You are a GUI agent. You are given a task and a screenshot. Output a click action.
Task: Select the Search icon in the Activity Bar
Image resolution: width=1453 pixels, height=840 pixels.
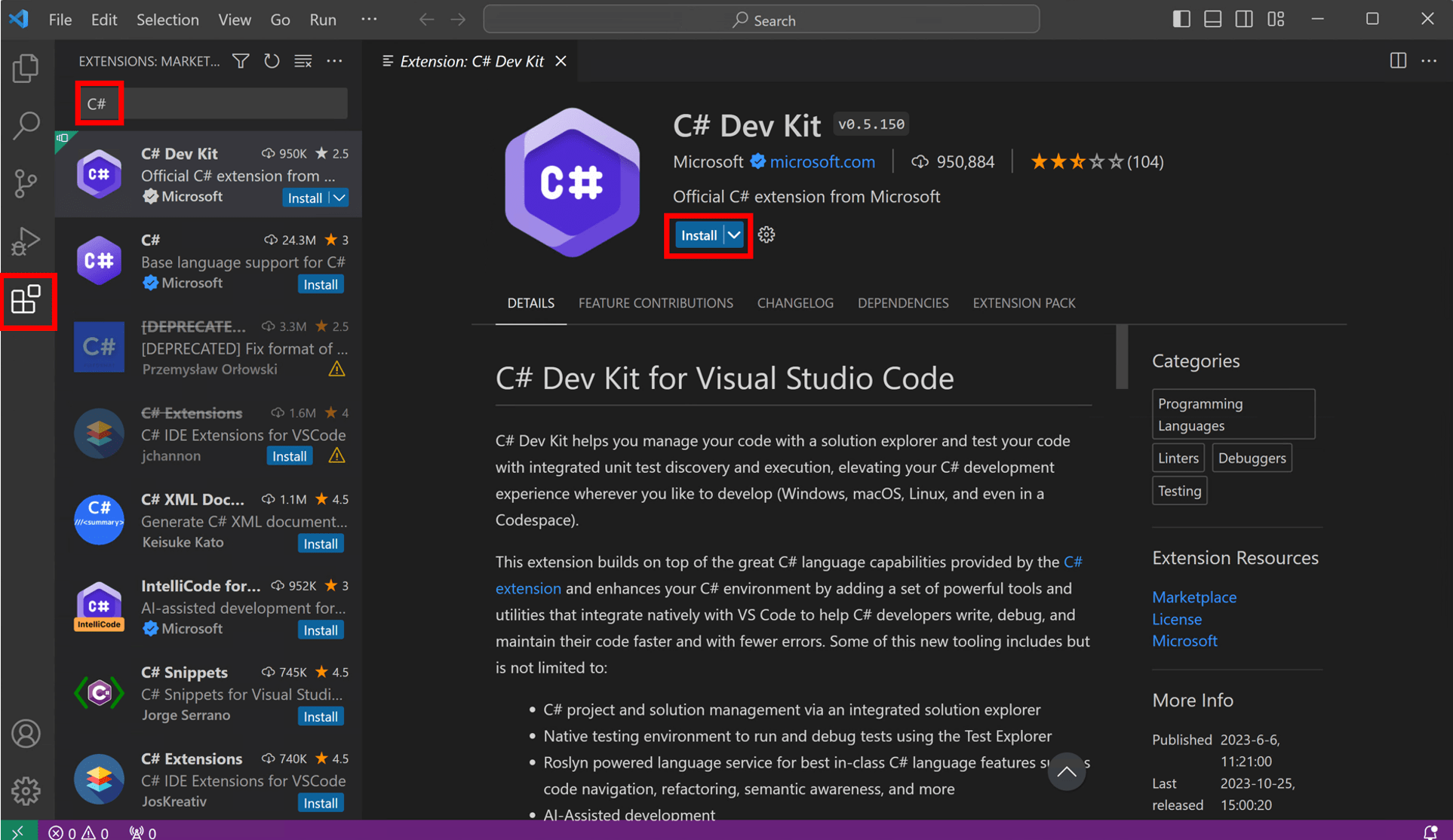(27, 126)
